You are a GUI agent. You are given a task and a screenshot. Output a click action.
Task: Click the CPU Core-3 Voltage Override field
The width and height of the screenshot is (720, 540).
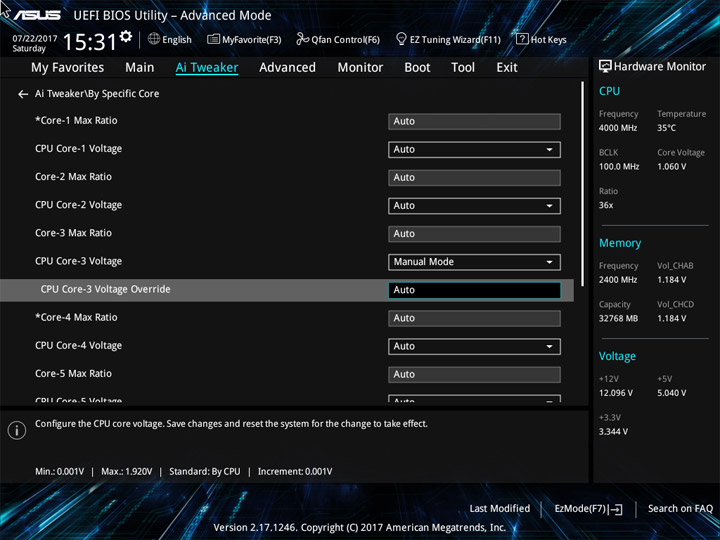pyautogui.click(x=474, y=290)
